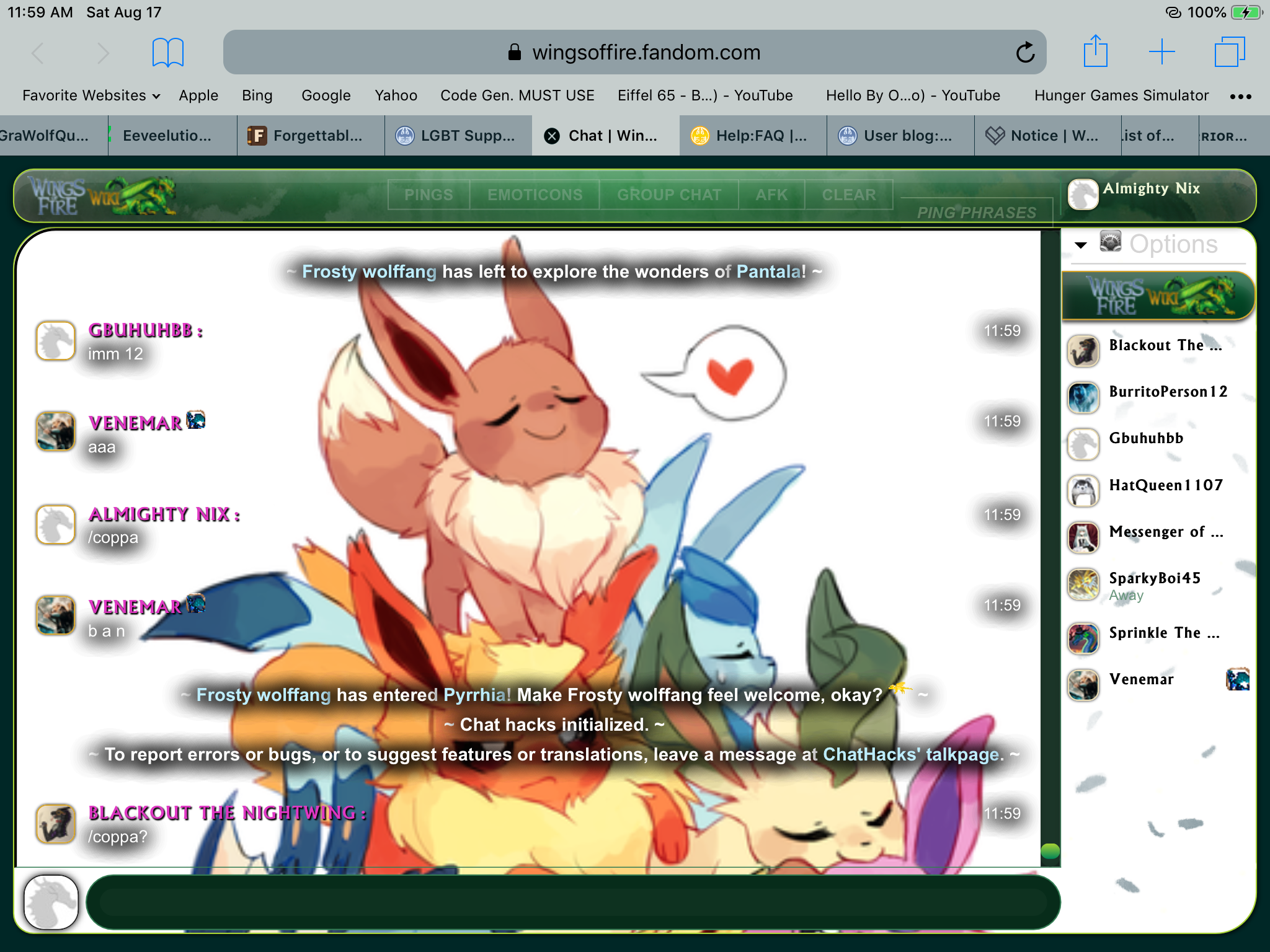Viewport: 1270px width, 952px height.
Task: Open ChatHacks' talkpage link
Action: tap(912, 754)
